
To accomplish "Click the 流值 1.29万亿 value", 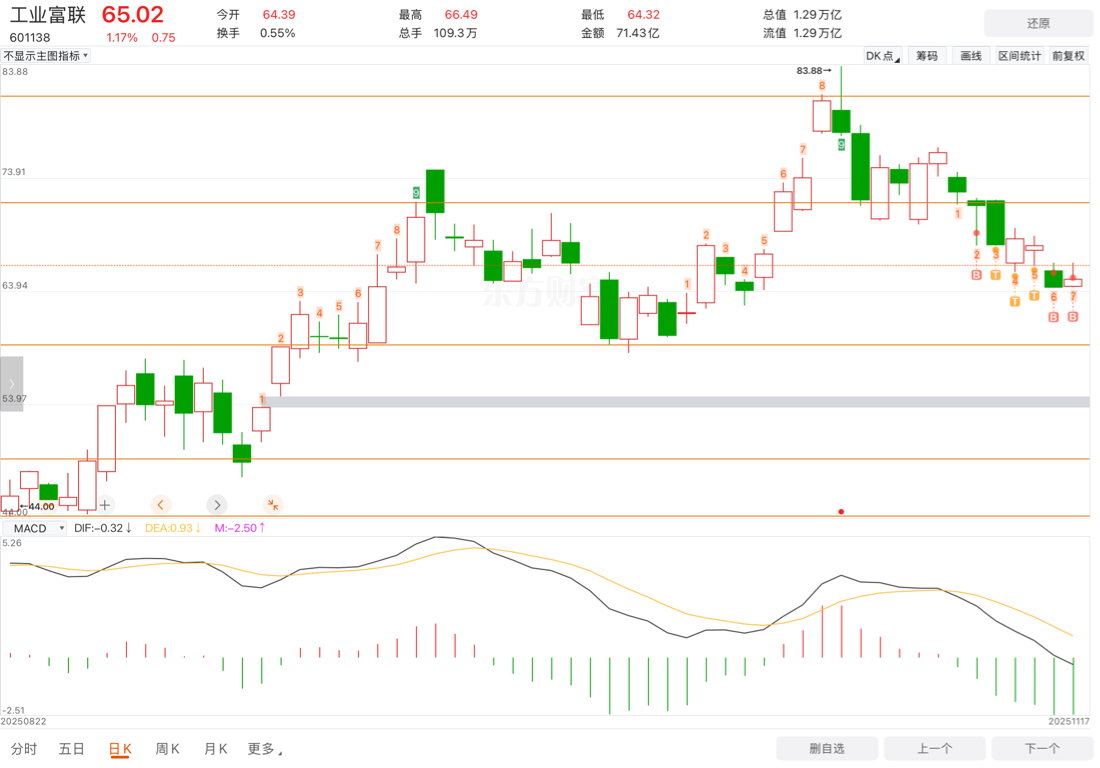I will pyautogui.click(x=817, y=33).
